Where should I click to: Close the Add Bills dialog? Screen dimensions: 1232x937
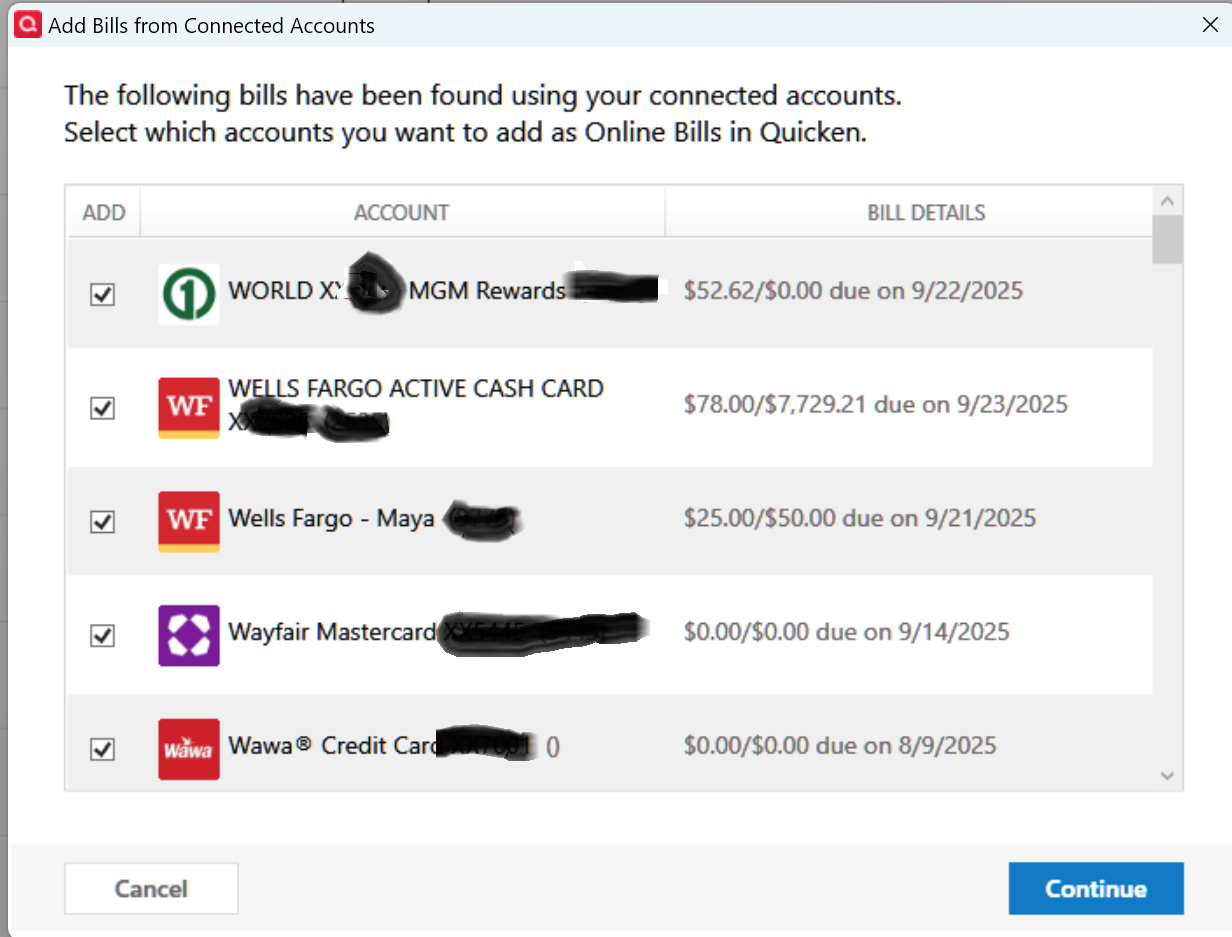coord(1210,25)
